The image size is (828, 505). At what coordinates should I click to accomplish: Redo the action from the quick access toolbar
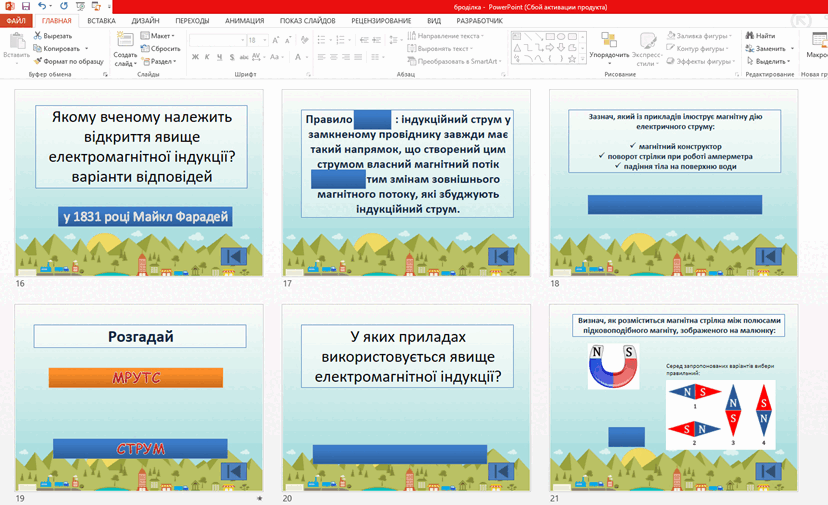[63, 6]
